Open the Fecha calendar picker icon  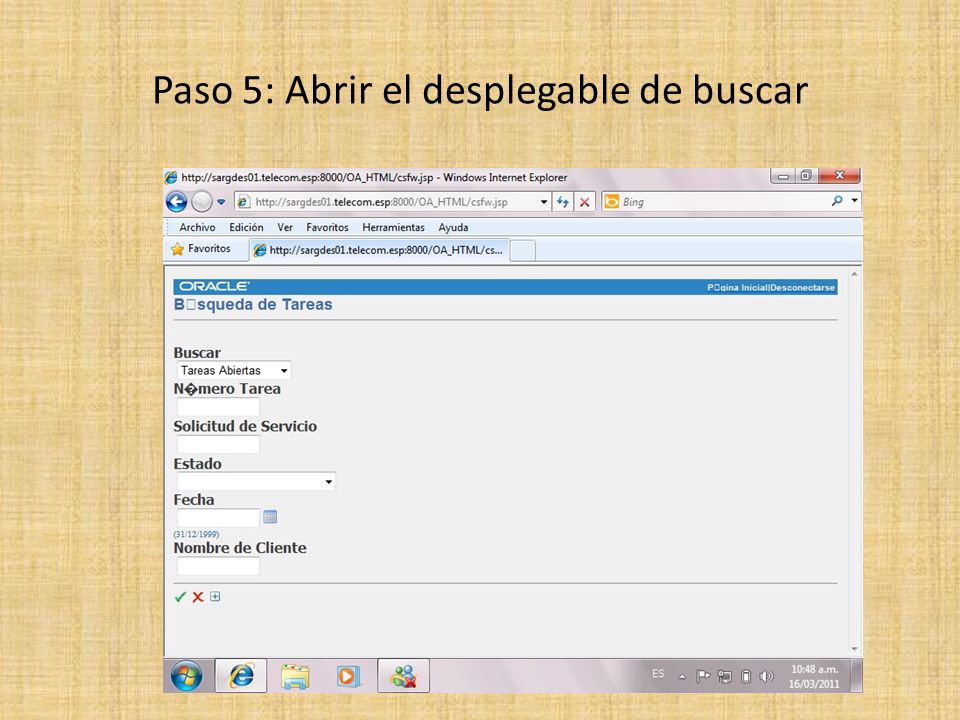pyautogui.click(x=270, y=517)
